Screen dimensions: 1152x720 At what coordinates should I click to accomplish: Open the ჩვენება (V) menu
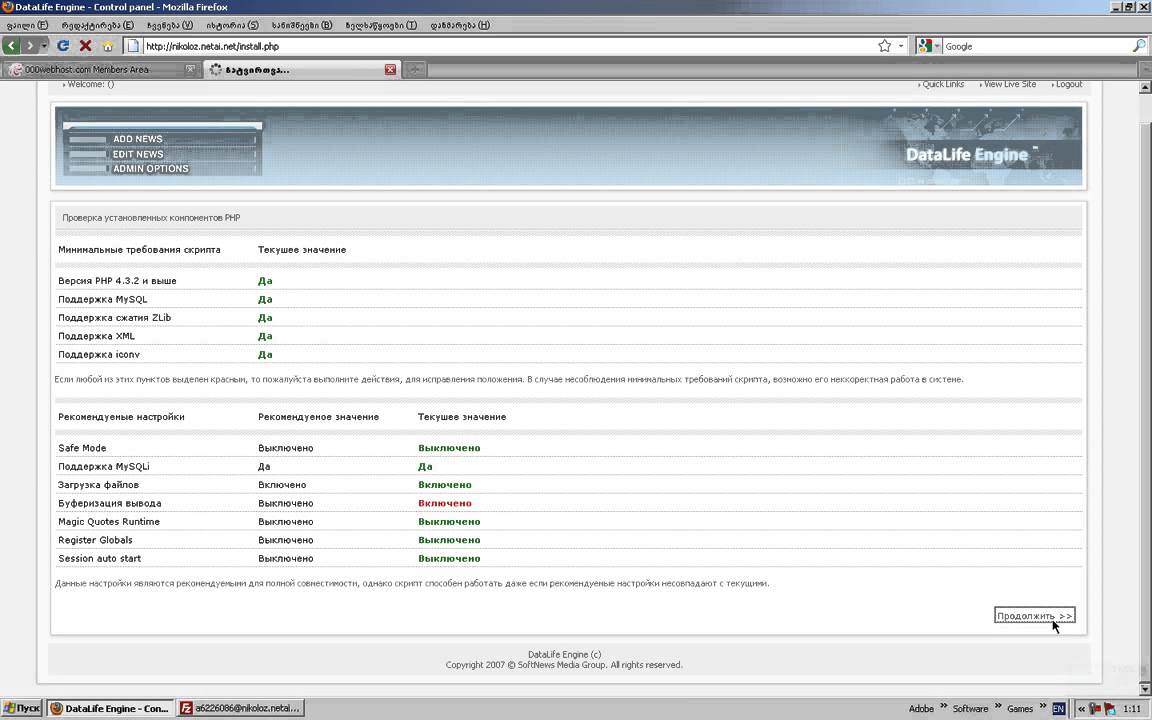tap(170, 25)
